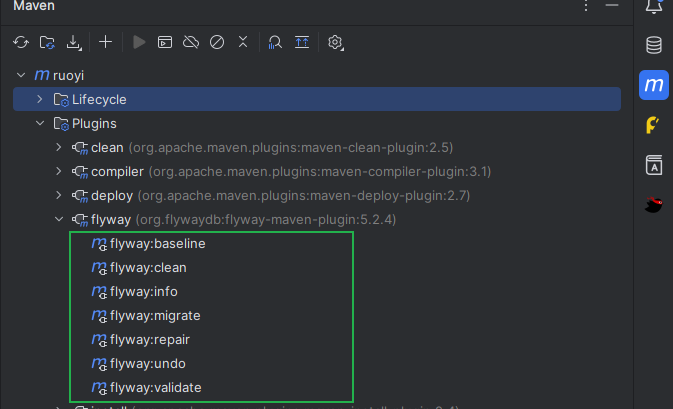Toggle Maven offline mode
This screenshot has width=673, height=409.
pyautogui.click(x=191, y=42)
